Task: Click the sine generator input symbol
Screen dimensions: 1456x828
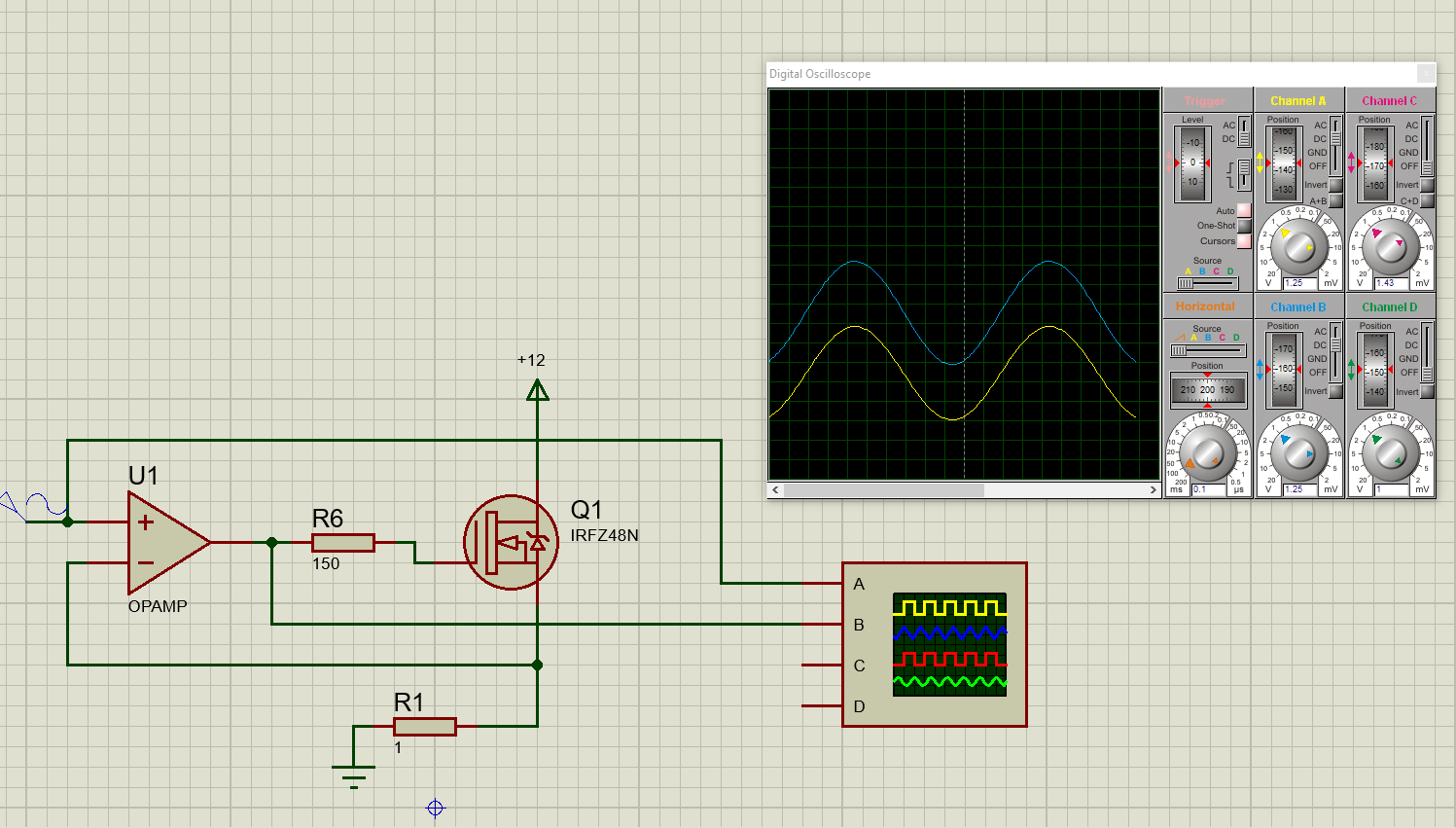Action: point(32,506)
